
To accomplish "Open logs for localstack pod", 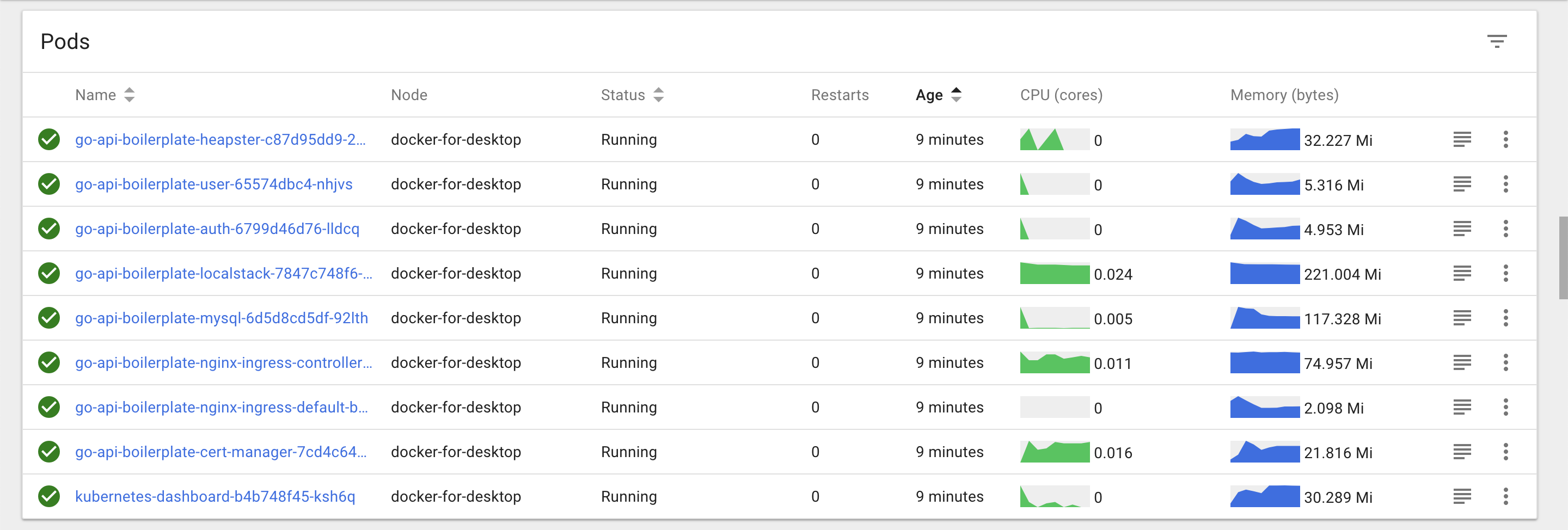I will coord(1461,273).
